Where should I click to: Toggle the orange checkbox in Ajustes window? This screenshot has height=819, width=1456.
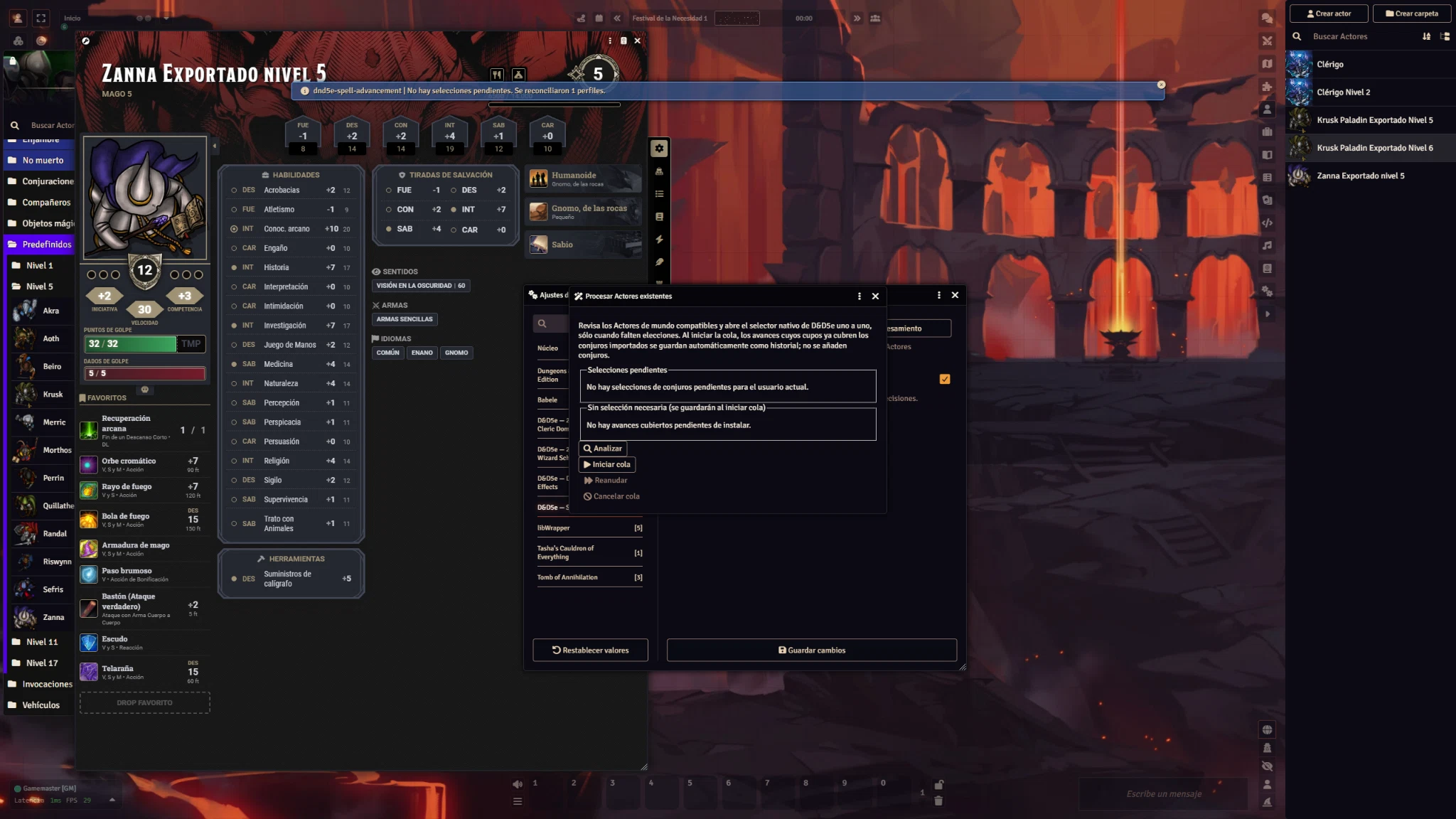click(x=945, y=380)
